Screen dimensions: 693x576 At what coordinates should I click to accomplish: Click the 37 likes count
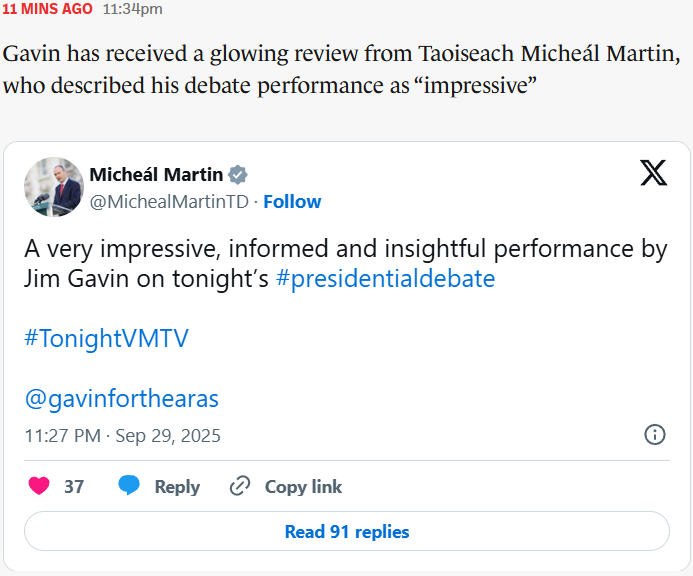coord(74,487)
